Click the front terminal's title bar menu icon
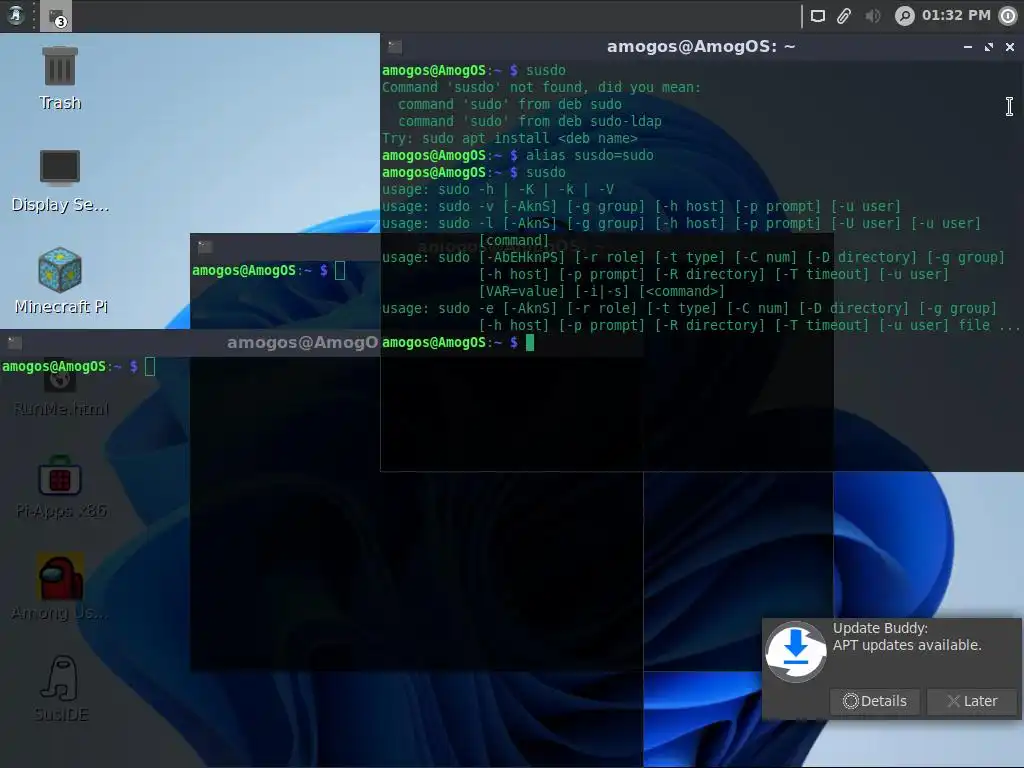Viewport: 1024px width, 768px height. (x=394, y=46)
